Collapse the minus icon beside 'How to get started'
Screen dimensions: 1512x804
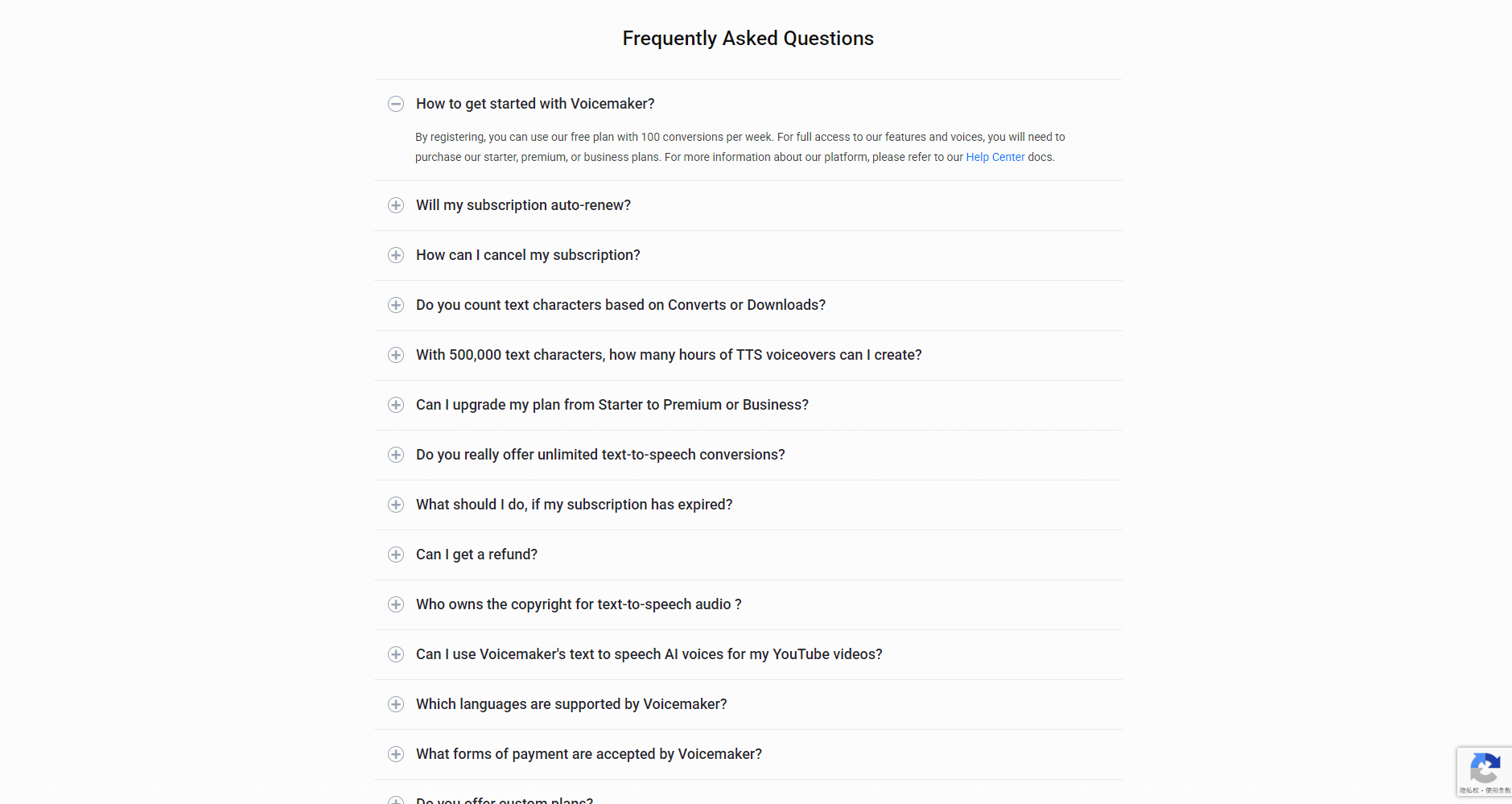(396, 104)
